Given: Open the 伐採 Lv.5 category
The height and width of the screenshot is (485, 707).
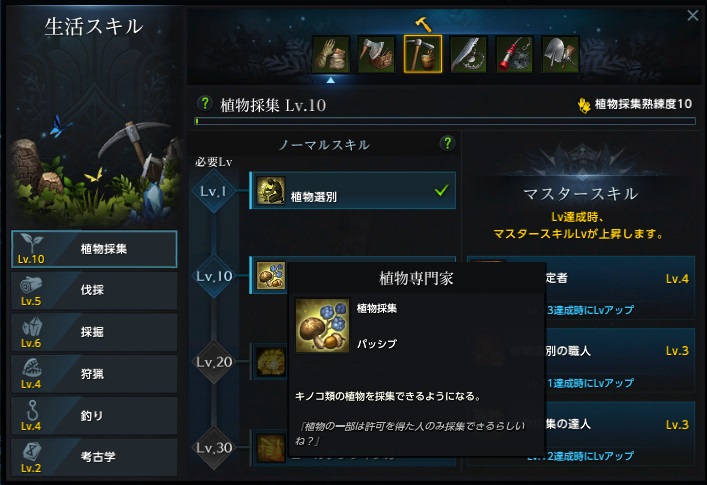Looking at the screenshot, I should pyautogui.click(x=94, y=290).
